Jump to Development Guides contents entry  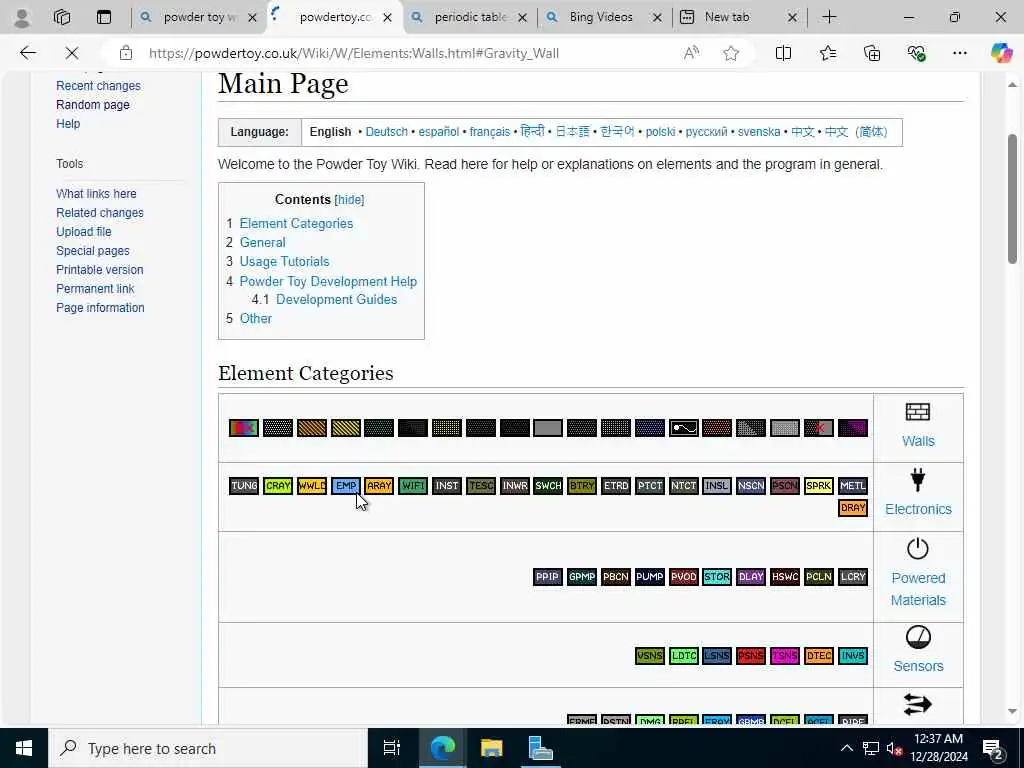[336, 299]
